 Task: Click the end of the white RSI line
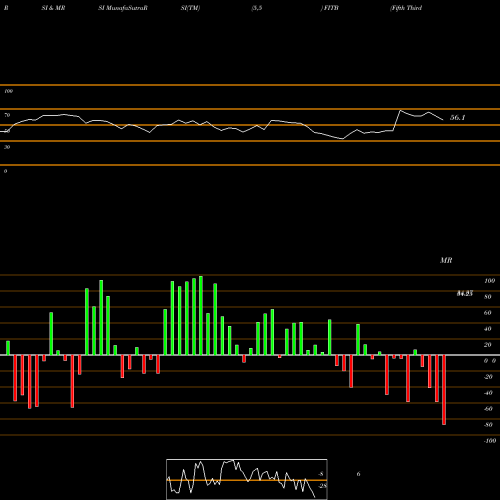(x=443, y=120)
